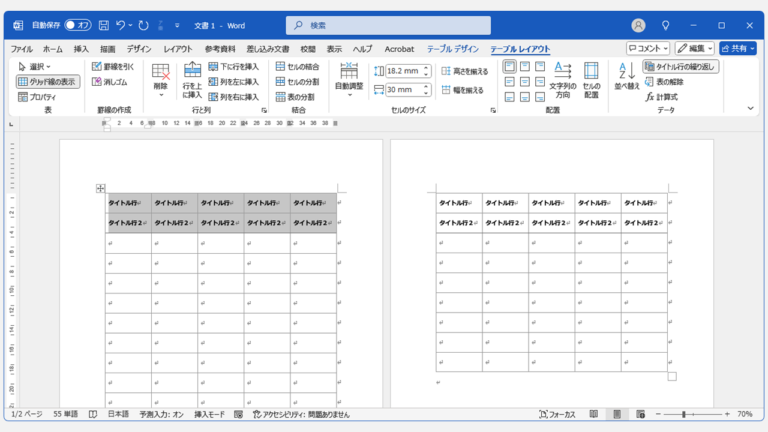Viewport: 768px width, 432px height.
Task: Click the lightbulb help icon
Action: point(665,25)
